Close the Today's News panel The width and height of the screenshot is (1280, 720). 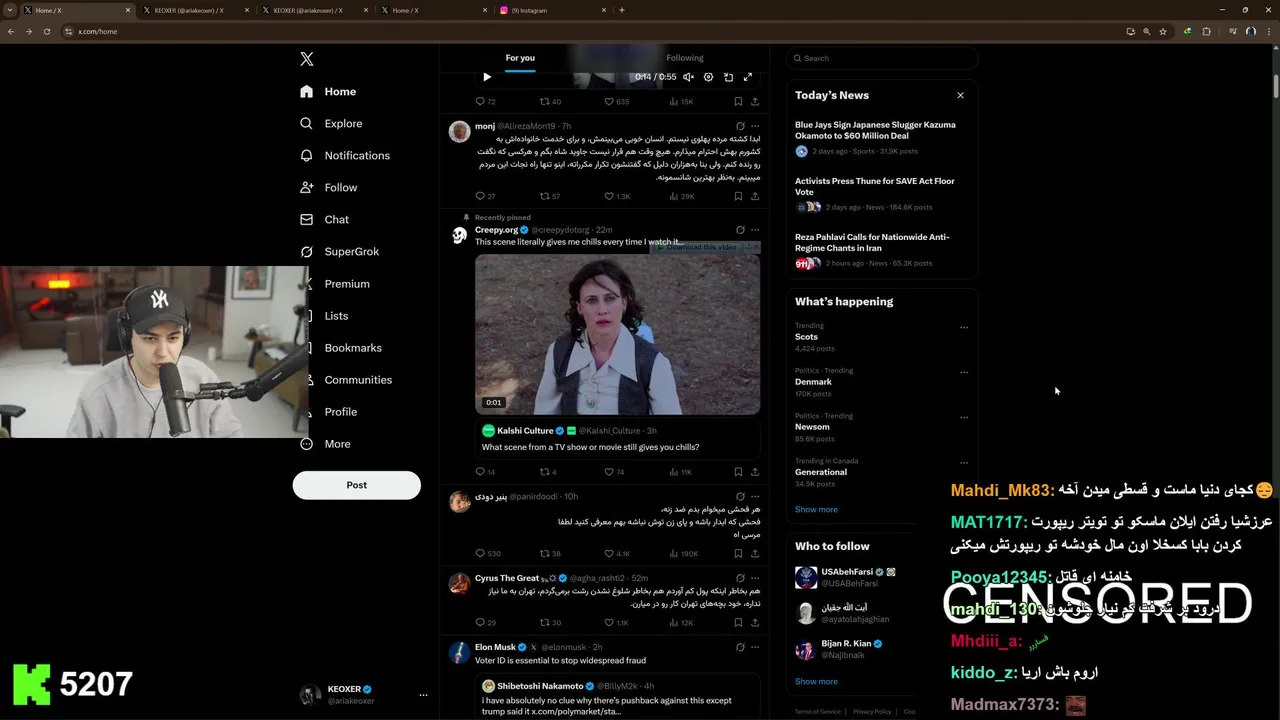point(960,95)
